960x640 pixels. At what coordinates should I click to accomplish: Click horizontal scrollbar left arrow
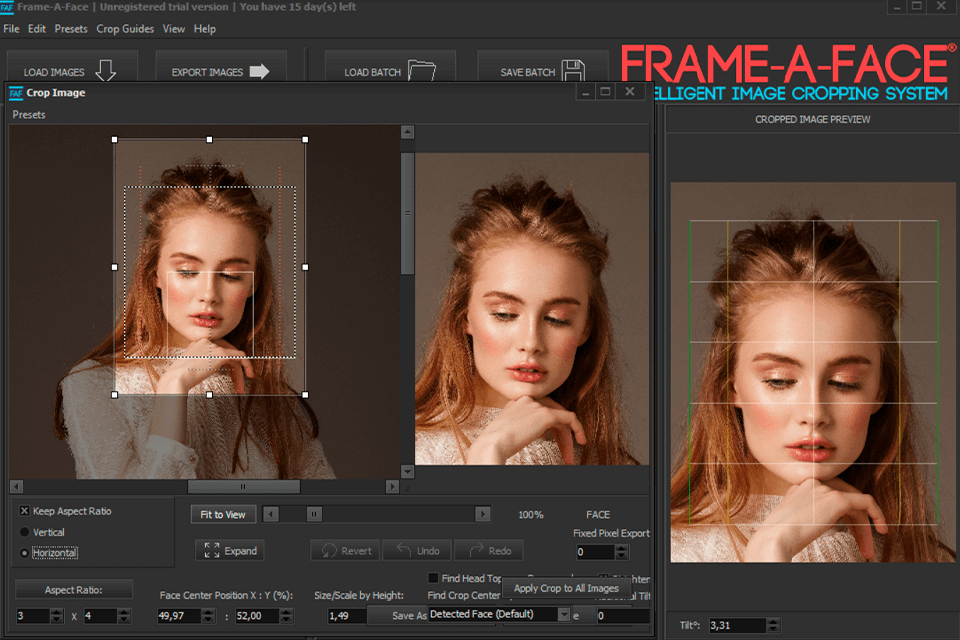click(x=17, y=486)
